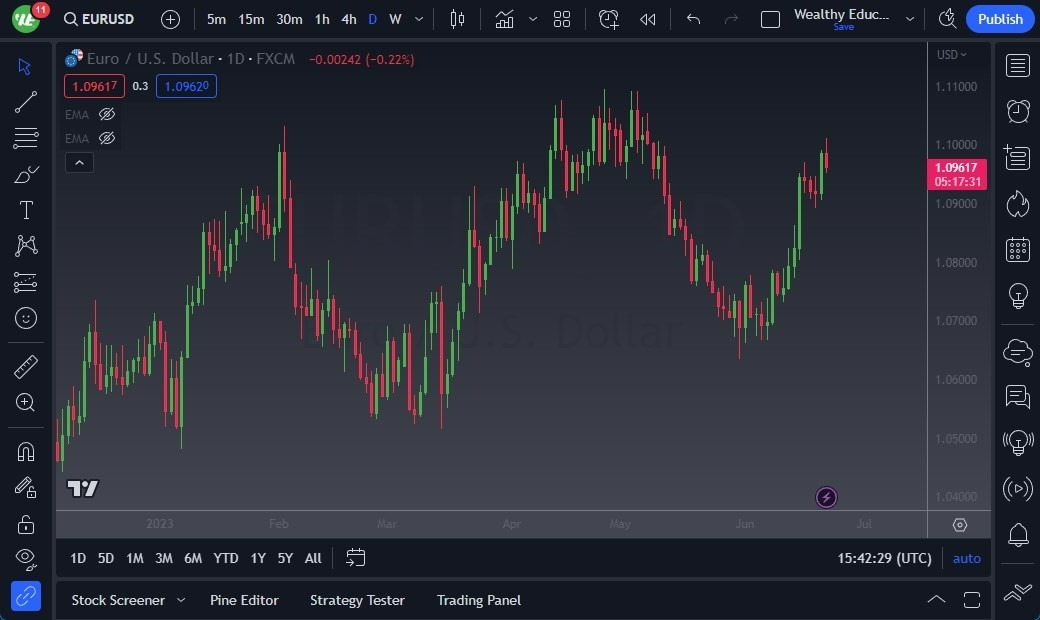Lock all drawings on the chart

(x=26, y=524)
